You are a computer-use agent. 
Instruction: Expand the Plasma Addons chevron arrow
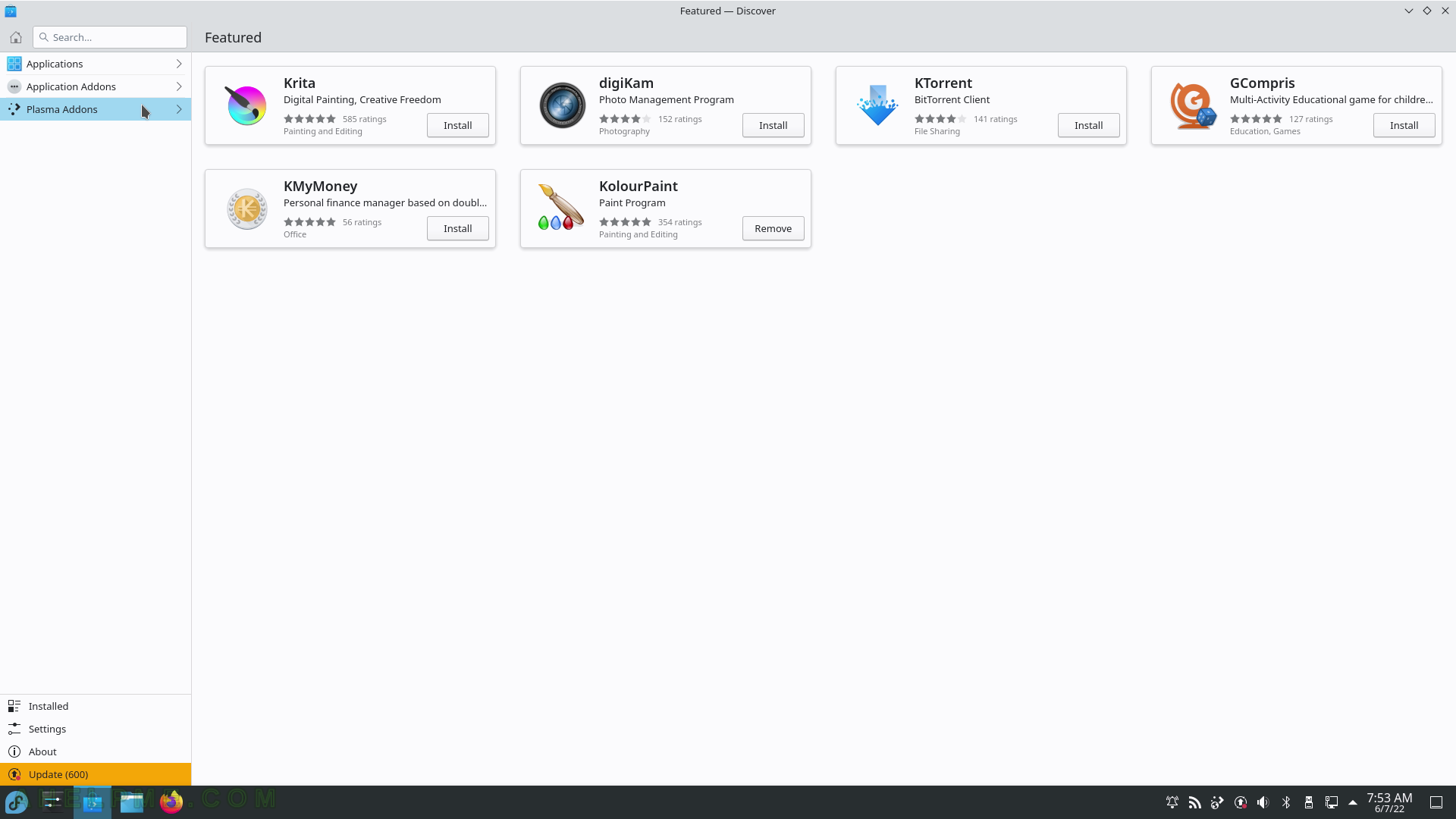pos(179,109)
